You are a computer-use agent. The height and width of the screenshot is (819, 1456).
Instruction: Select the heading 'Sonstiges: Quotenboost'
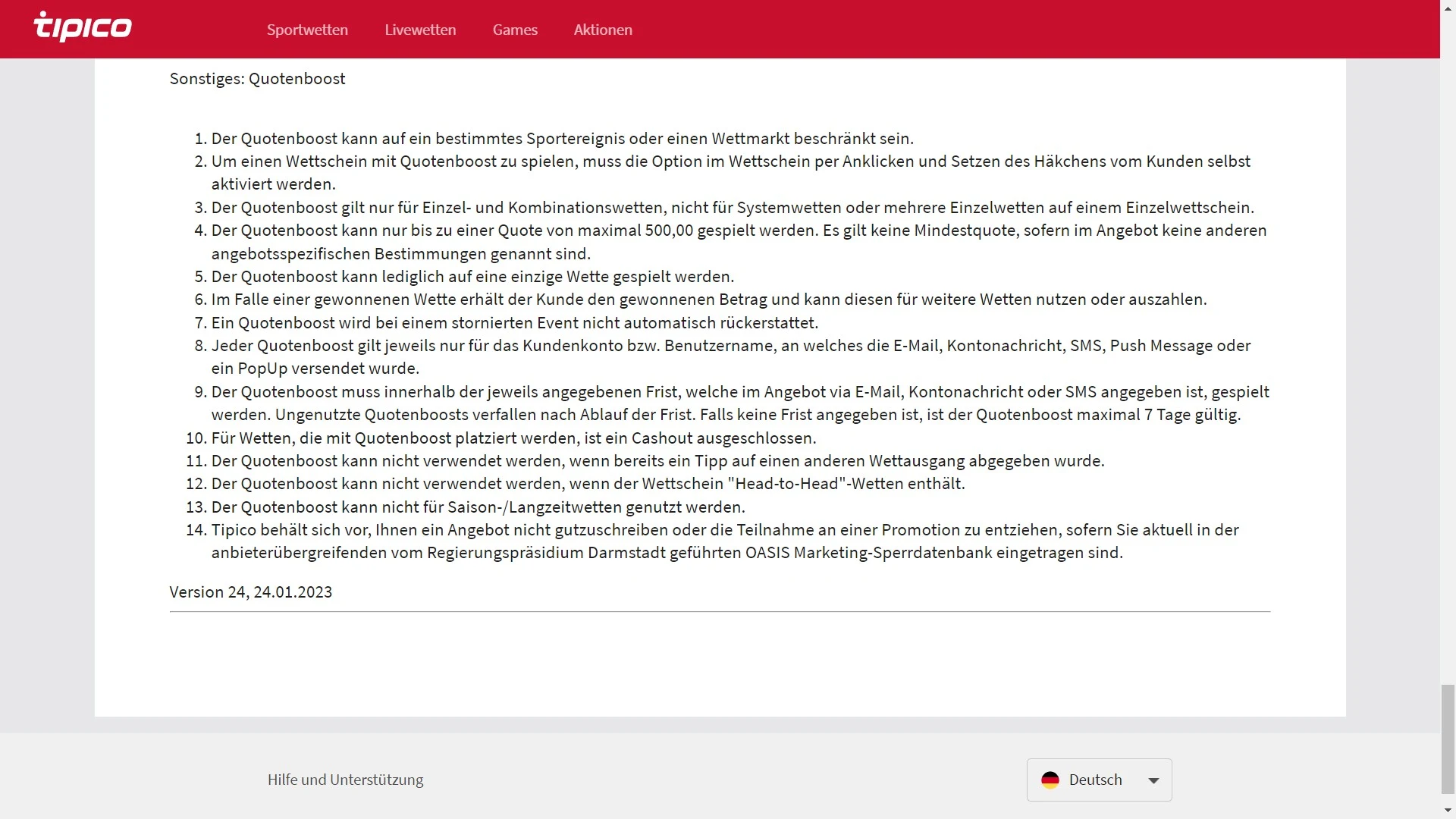[257, 79]
